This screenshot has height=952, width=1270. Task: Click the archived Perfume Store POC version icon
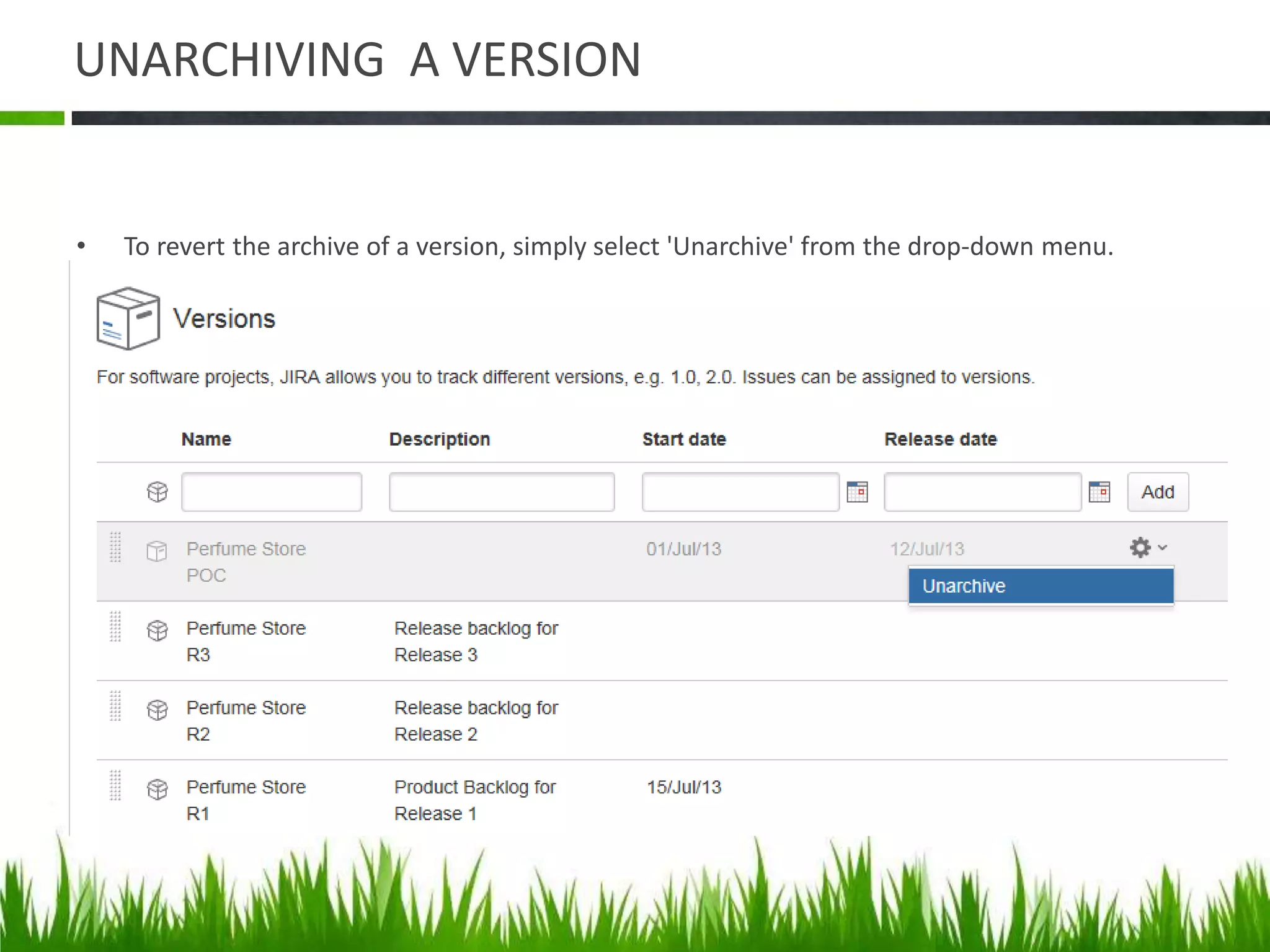[x=157, y=550]
